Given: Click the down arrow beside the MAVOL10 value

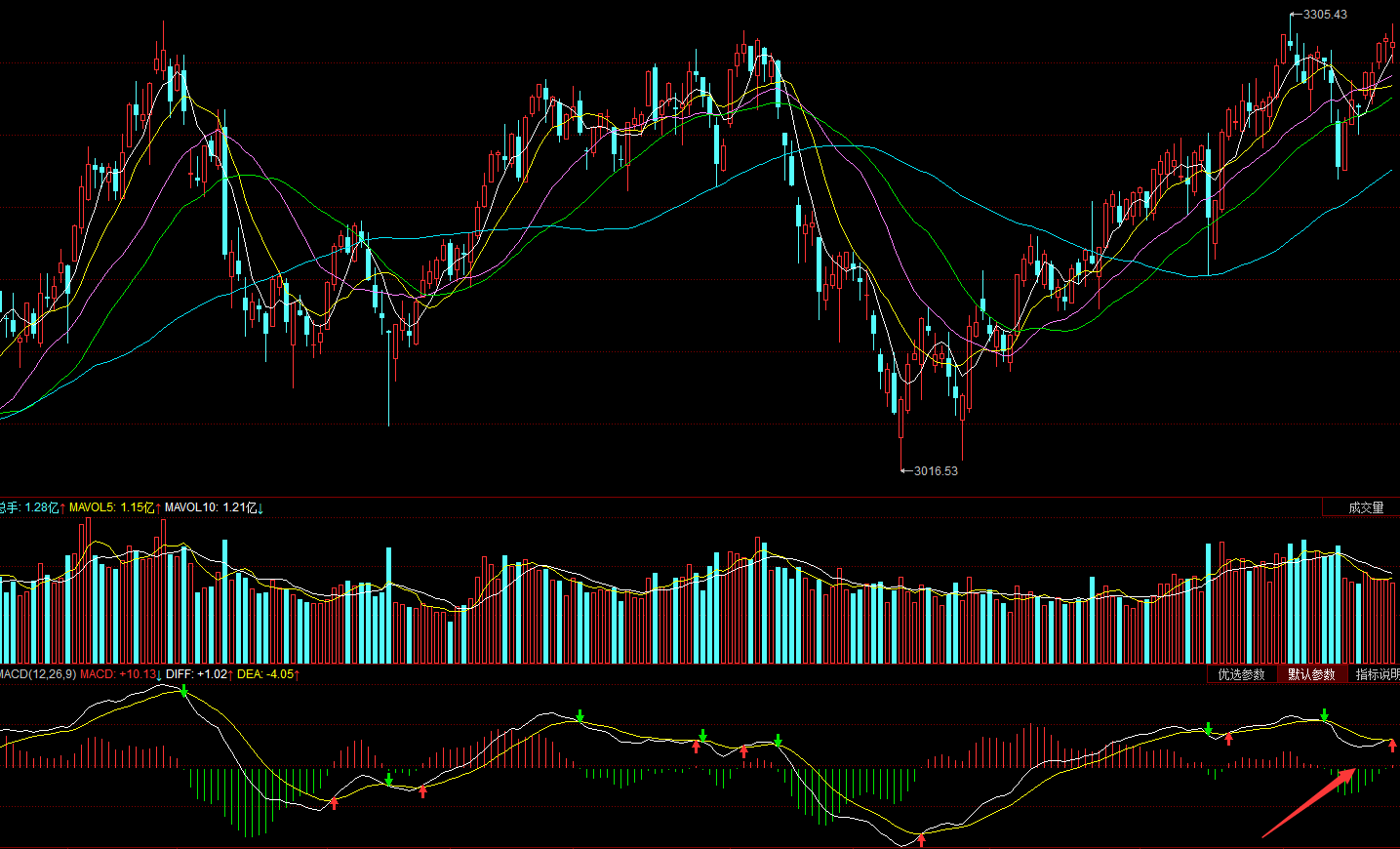Looking at the screenshot, I should [x=260, y=507].
